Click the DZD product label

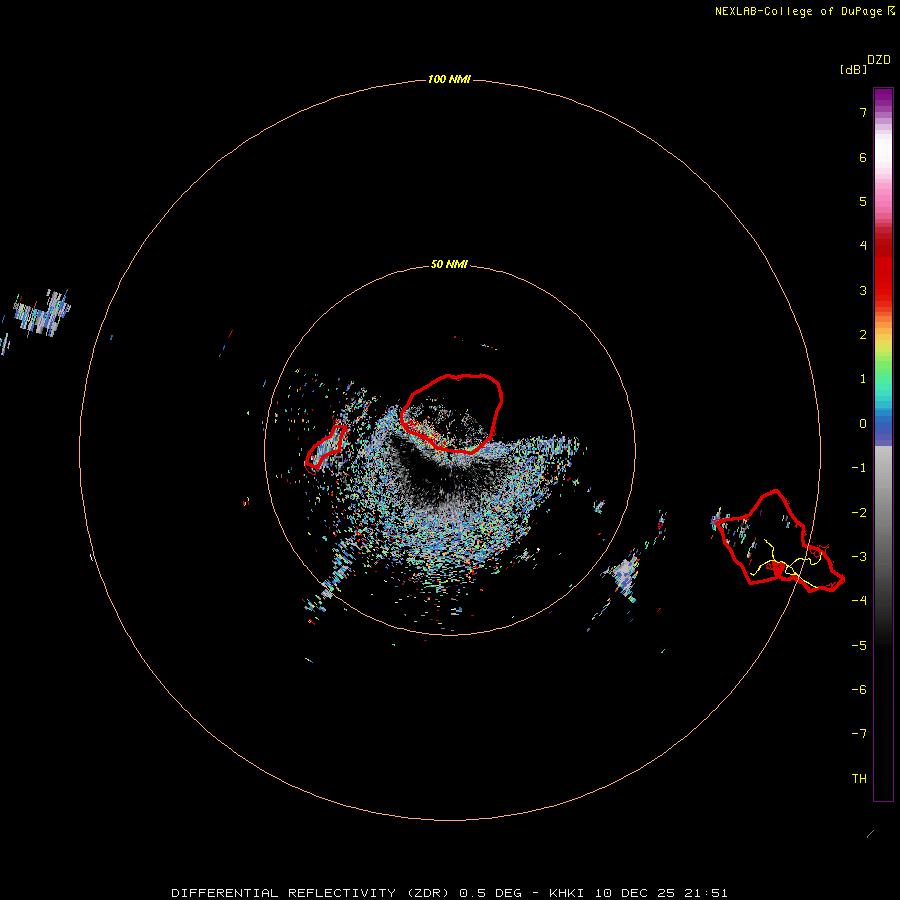coord(878,60)
